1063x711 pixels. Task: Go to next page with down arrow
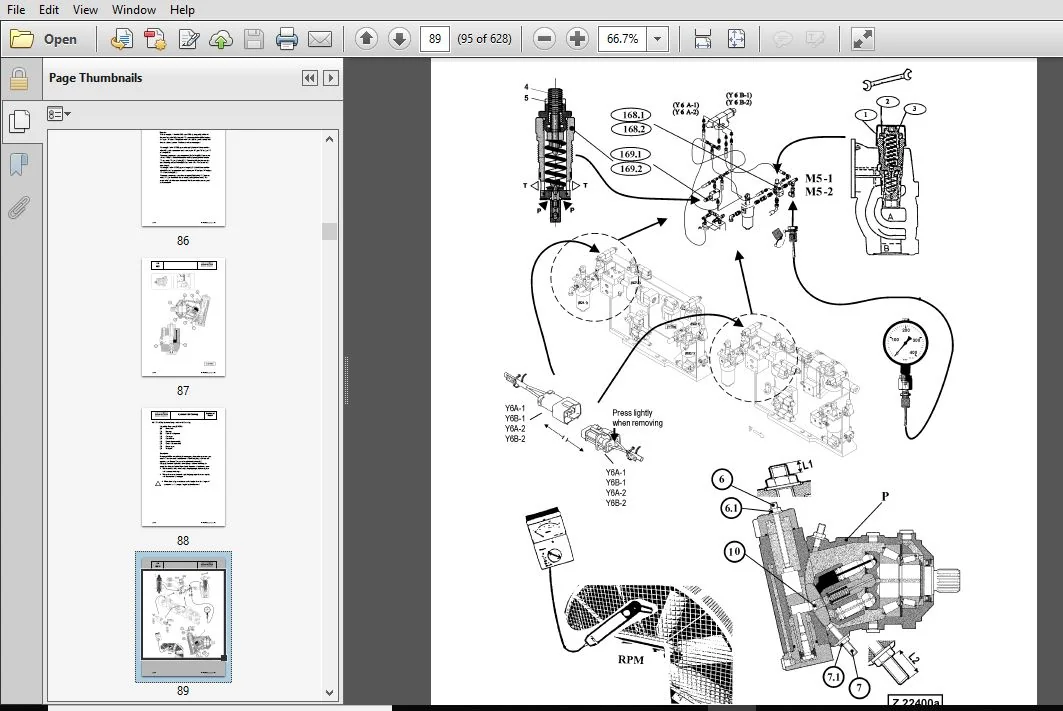399,39
